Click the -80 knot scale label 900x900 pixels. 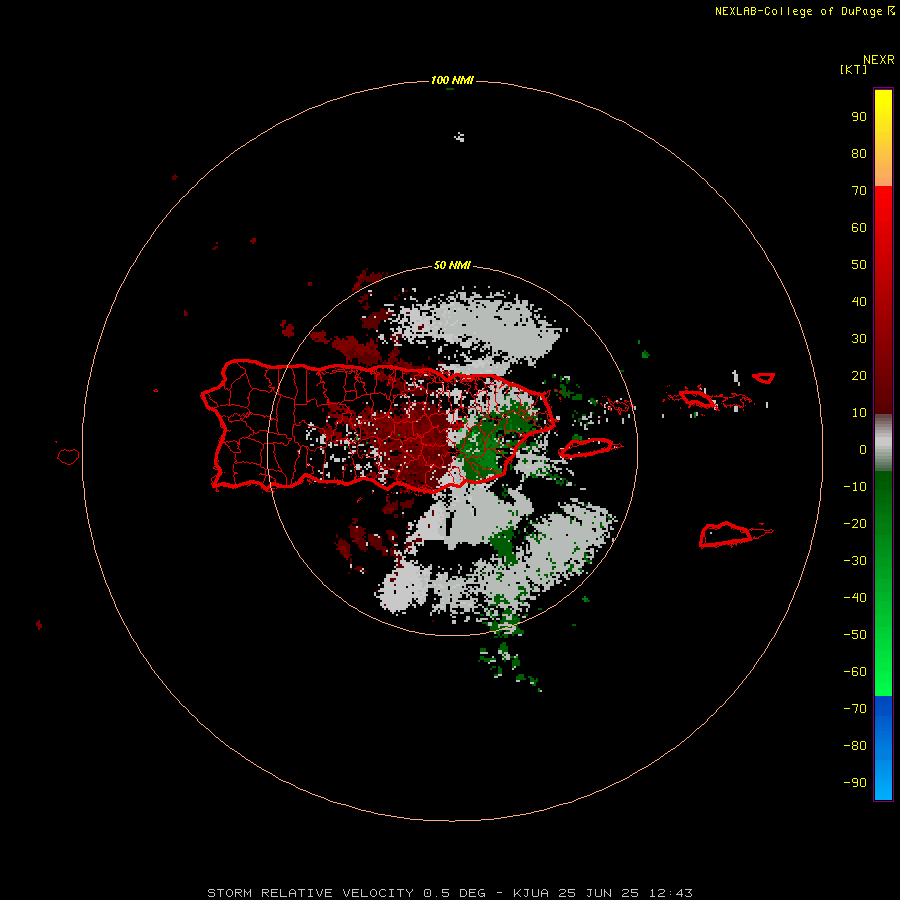(855, 746)
